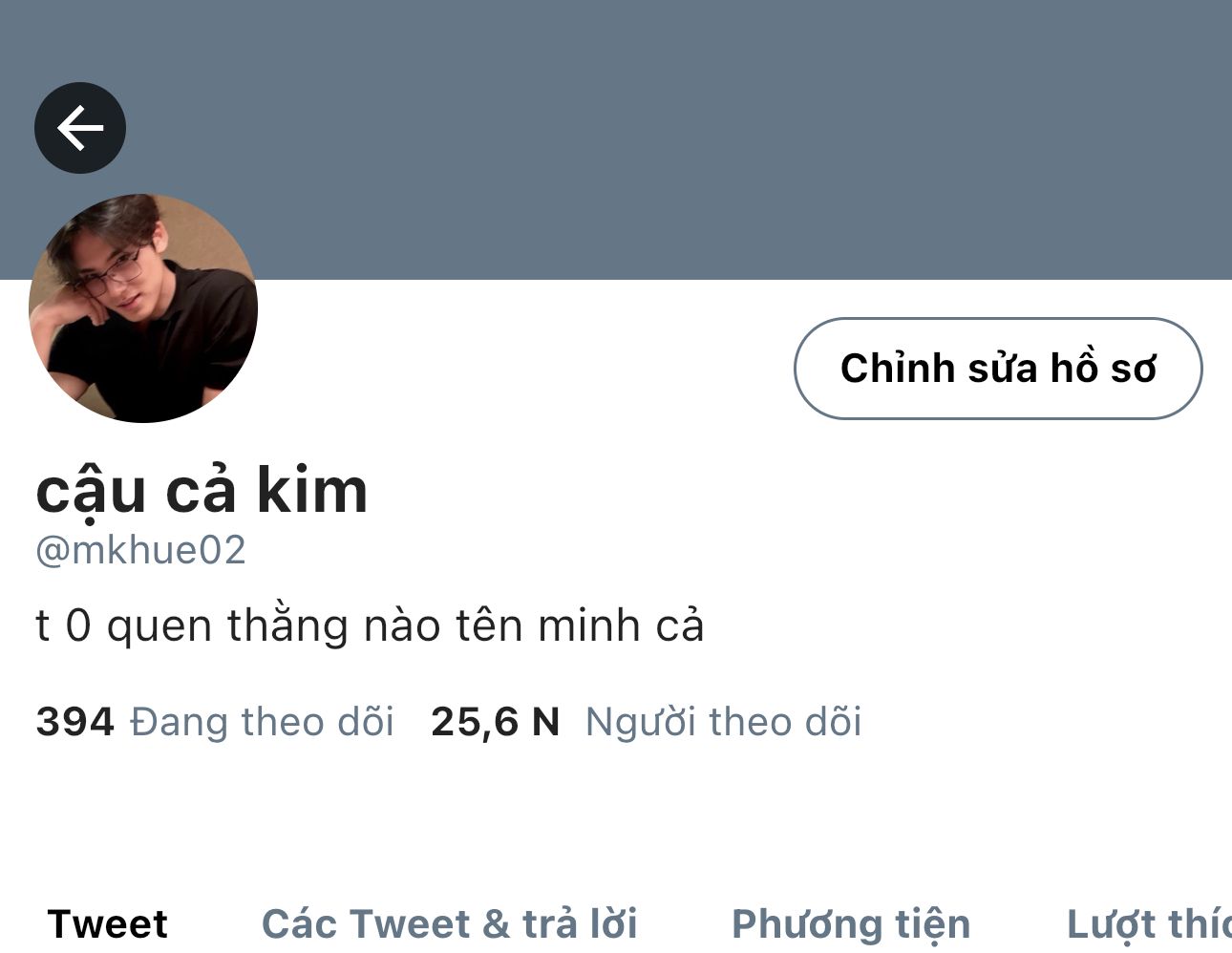View the profile picture of man with glasses
The image size is (1232, 953).
143,307
